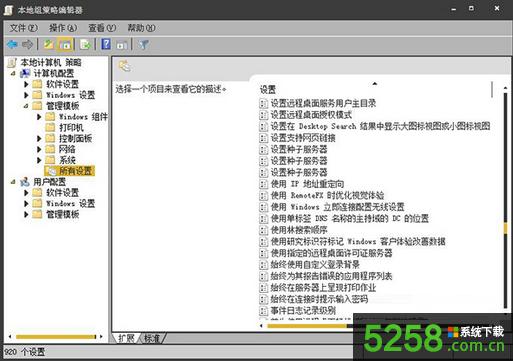Toggle the Show/Hide action pane icon
Viewport: 513px width, 361px height.
coord(122,45)
